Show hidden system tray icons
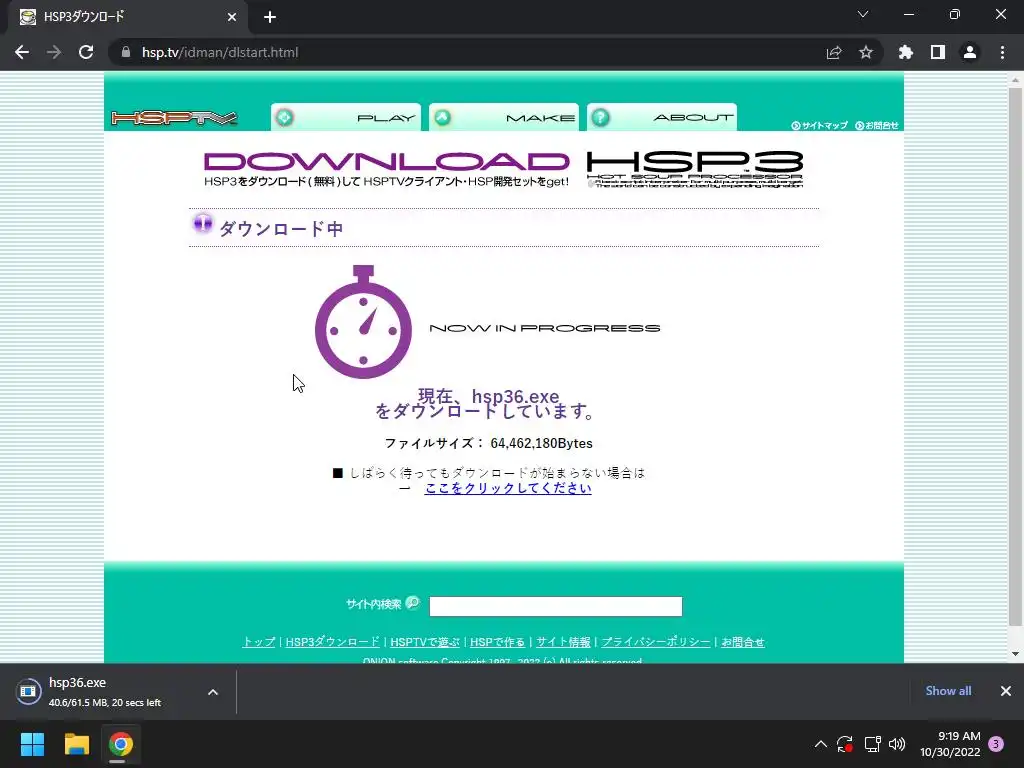 pyautogui.click(x=821, y=744)
